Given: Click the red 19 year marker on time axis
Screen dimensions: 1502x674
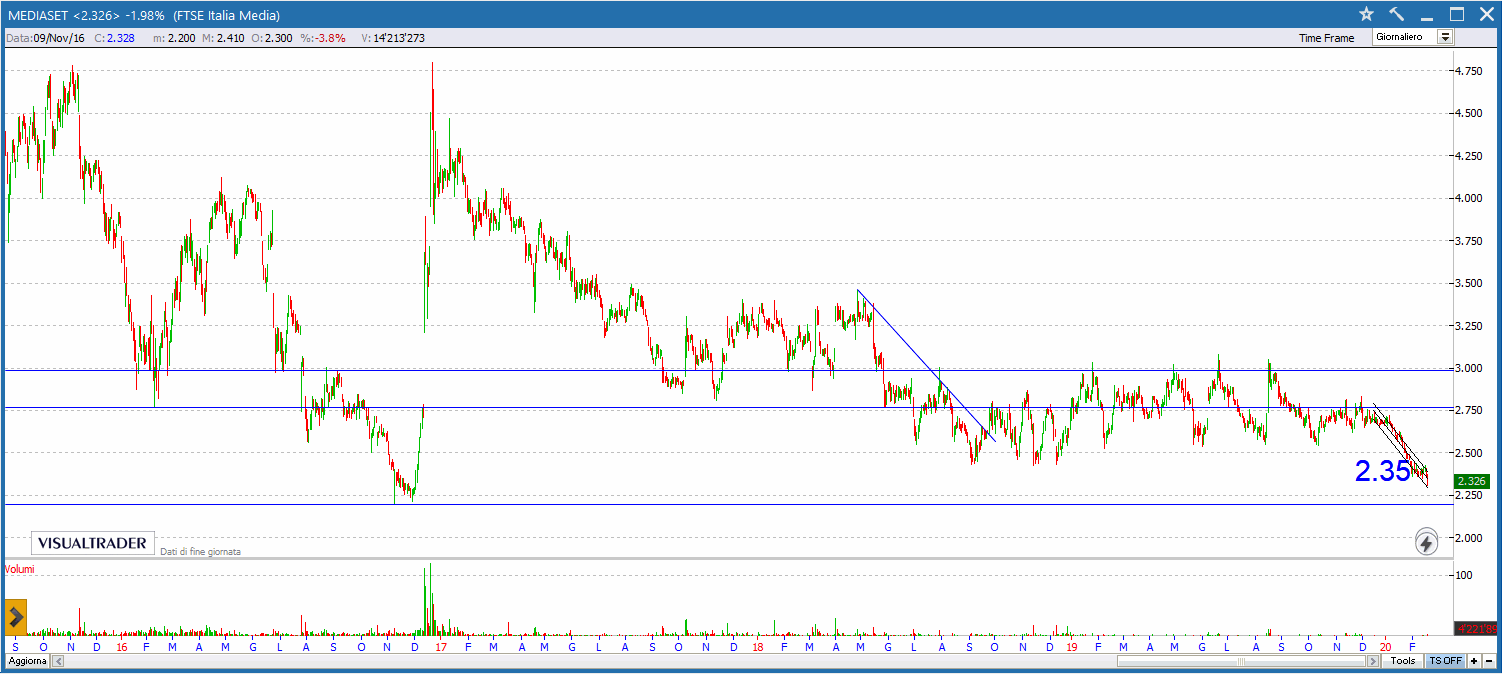Looking at the screenshot, I should (x=1072, y=646).
